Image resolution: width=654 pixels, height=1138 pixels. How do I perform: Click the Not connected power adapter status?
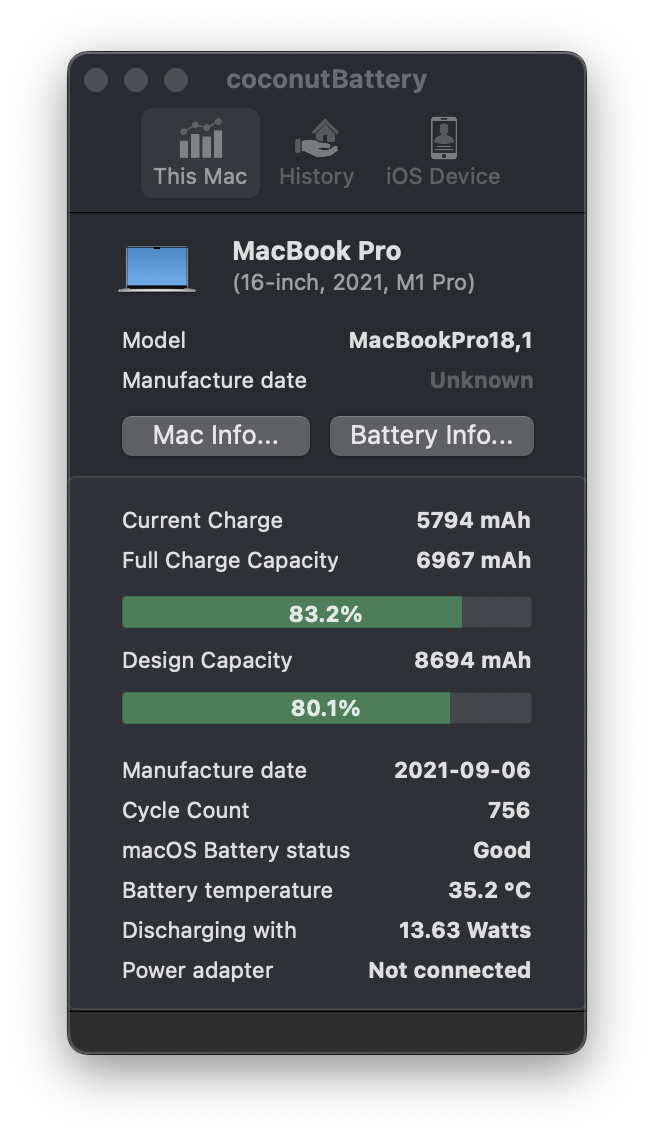[449, 970]
